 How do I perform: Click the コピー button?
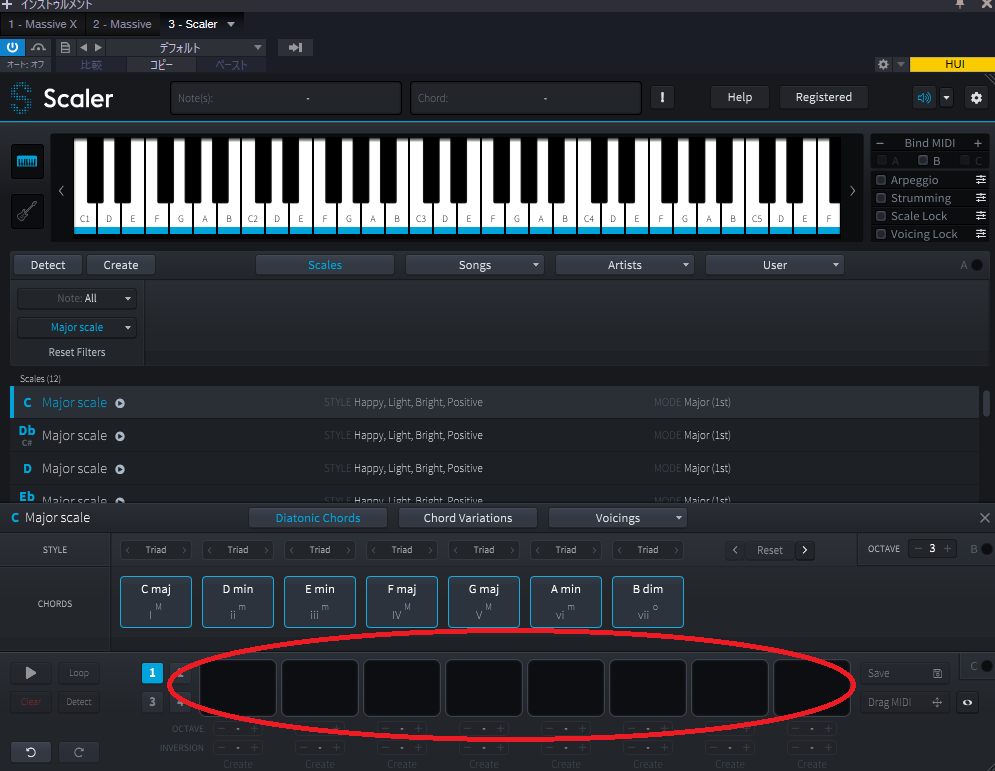(x=161, y=65)
